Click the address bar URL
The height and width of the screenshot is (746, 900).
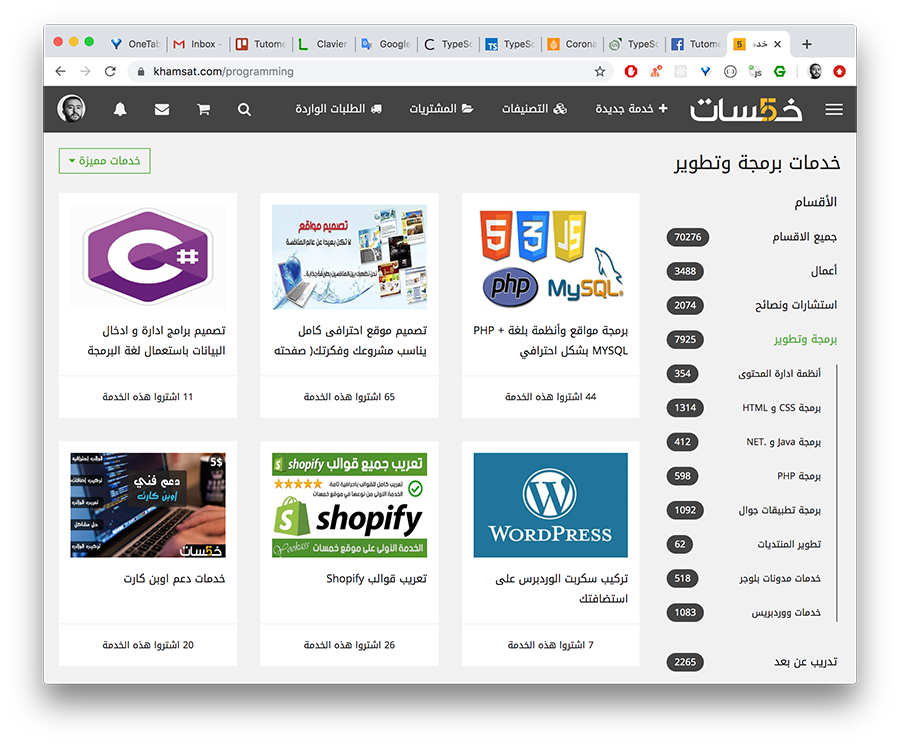223,71
